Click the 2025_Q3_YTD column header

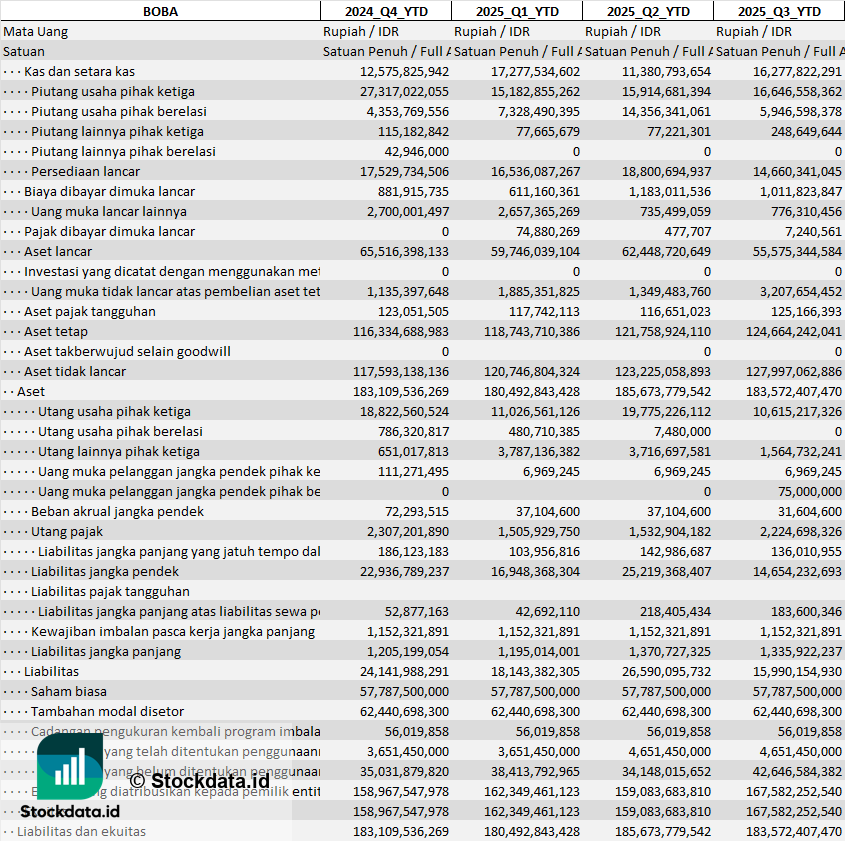779,11
